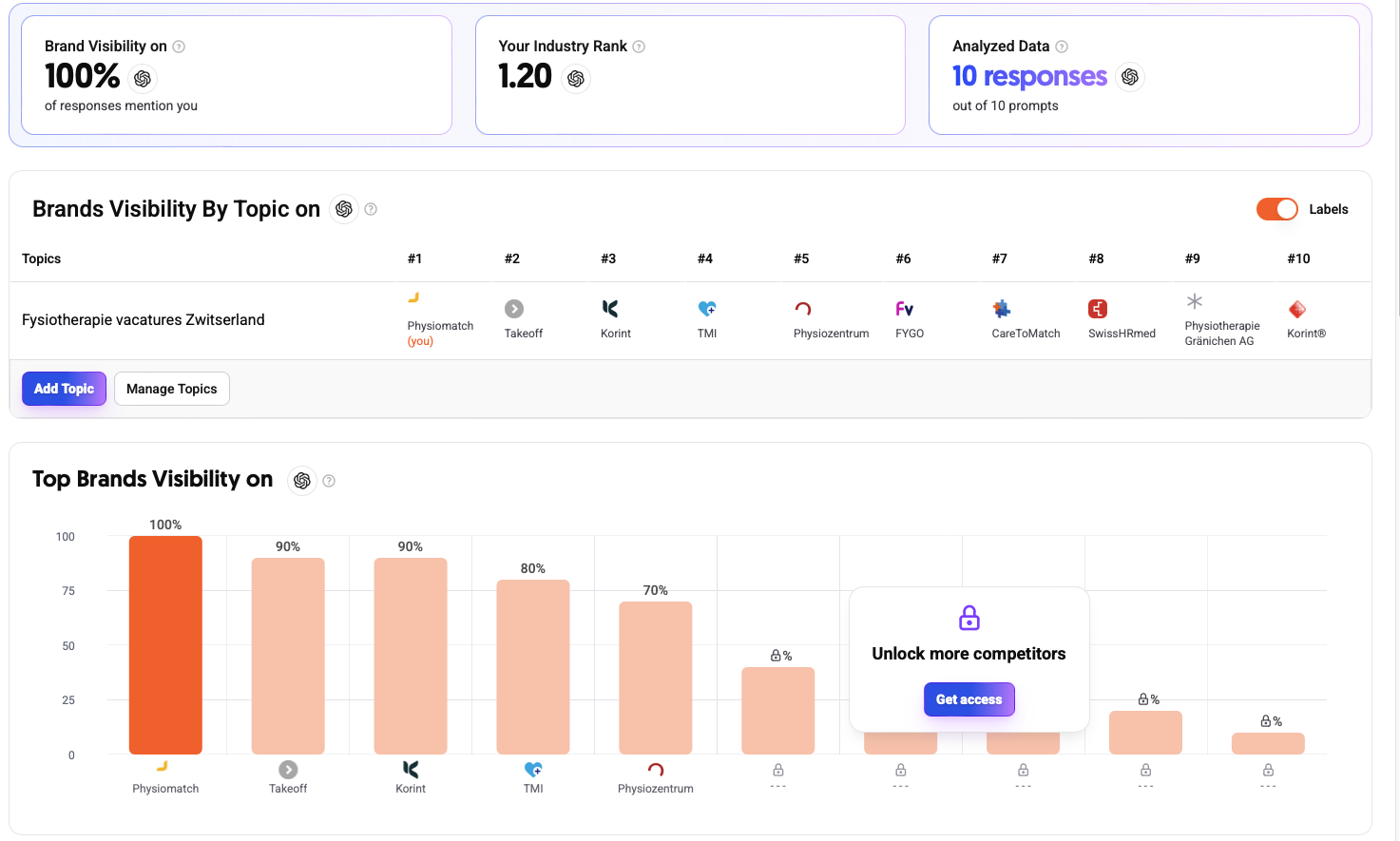Click Physiozentrum logo under chart axis
1400x841 pixels.
tap(656, 770)
